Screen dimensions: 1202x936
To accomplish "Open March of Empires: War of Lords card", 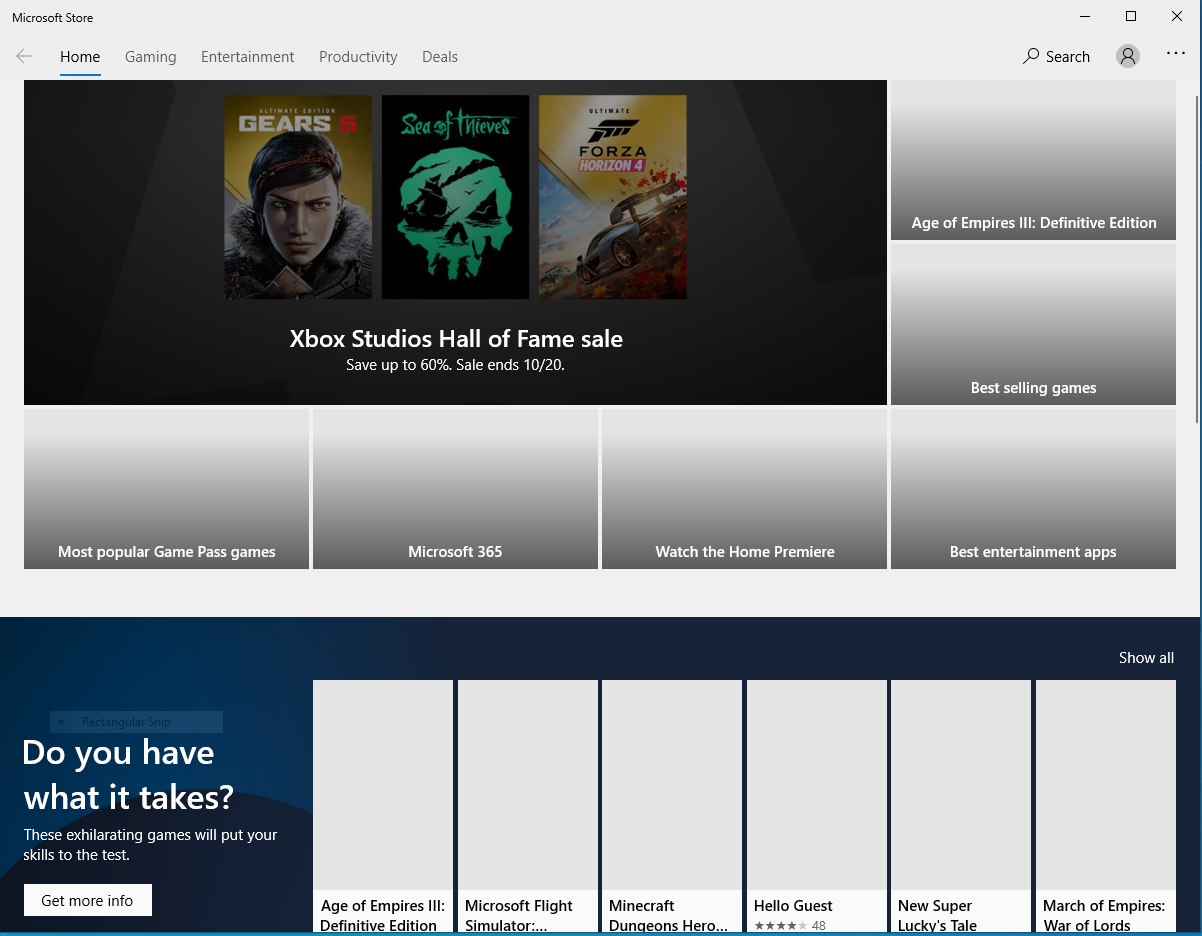I will (x=1105, y=806).
